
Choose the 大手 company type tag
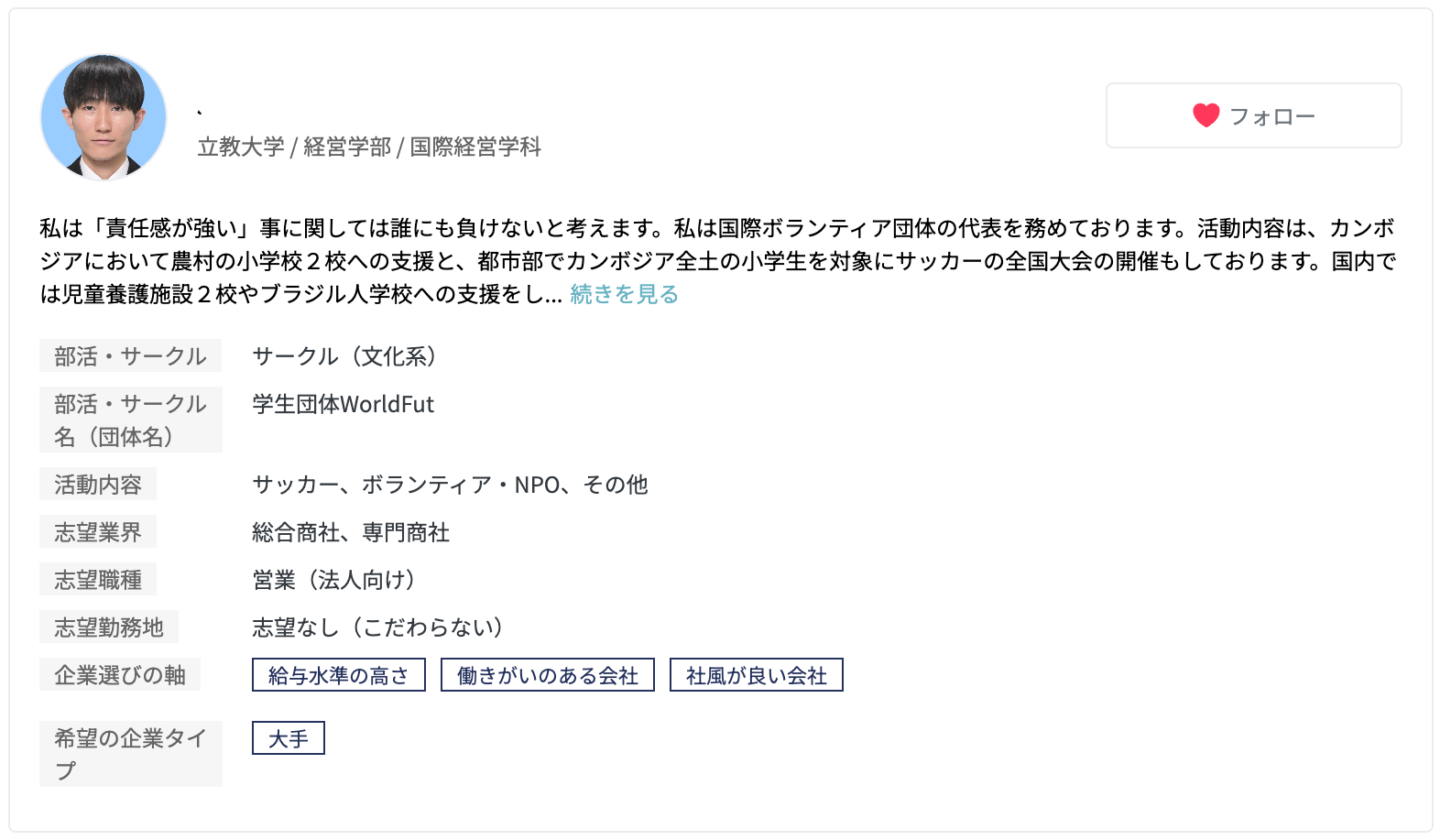point(289,738)
